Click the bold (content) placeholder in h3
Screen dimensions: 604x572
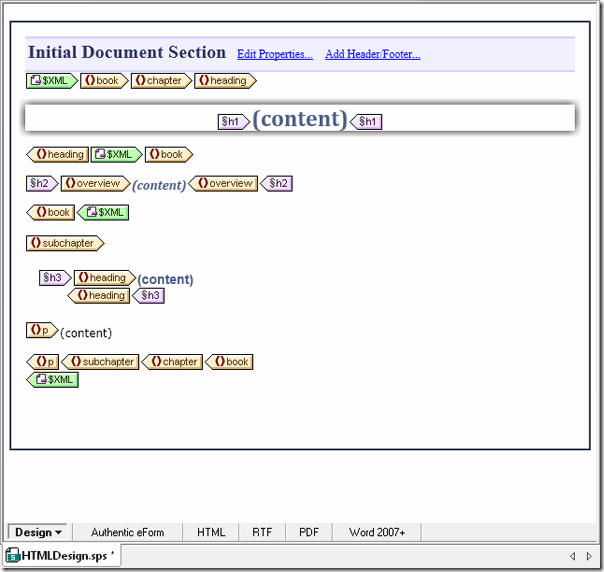coord(165,279)
